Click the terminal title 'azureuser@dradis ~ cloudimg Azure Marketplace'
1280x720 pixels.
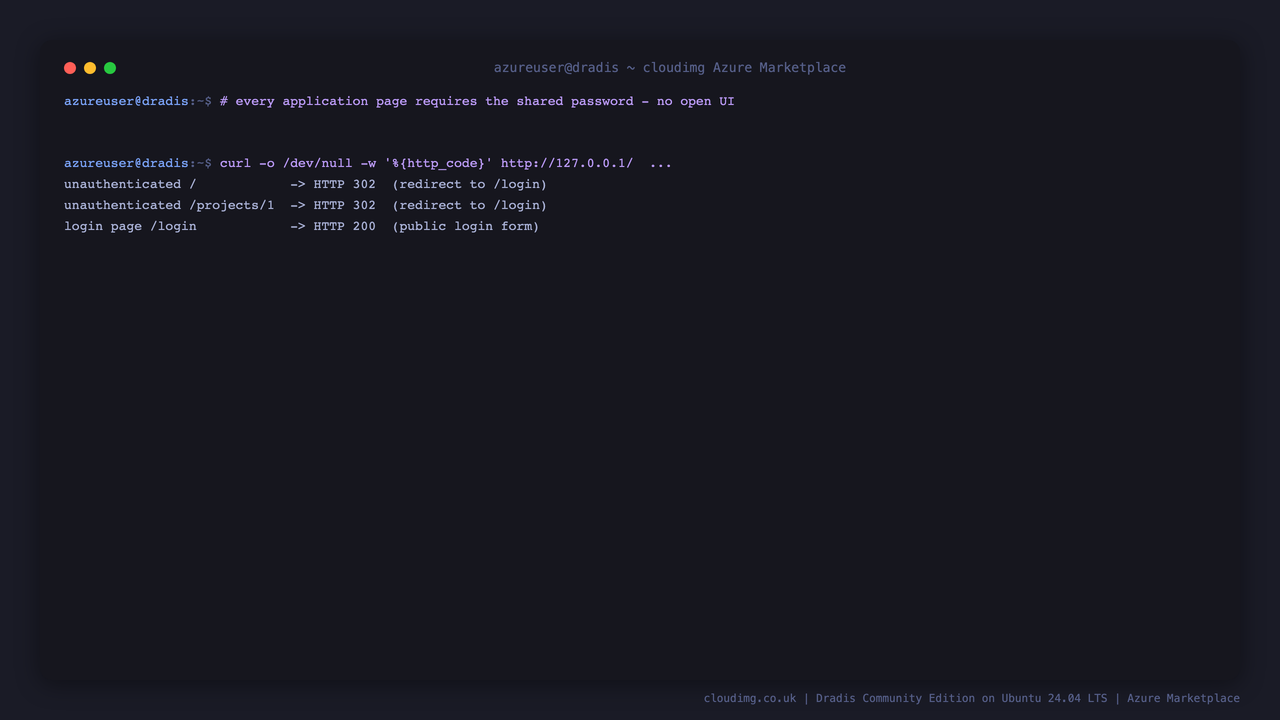pos(670,68)
